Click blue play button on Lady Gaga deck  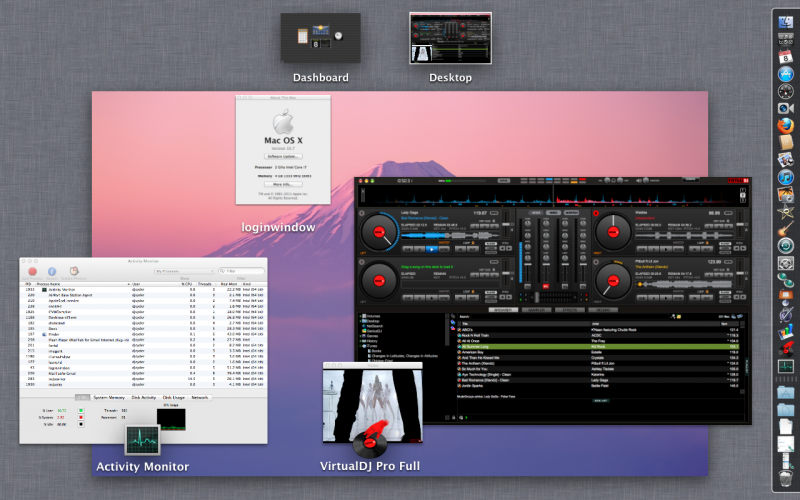(x=431, y=249)
